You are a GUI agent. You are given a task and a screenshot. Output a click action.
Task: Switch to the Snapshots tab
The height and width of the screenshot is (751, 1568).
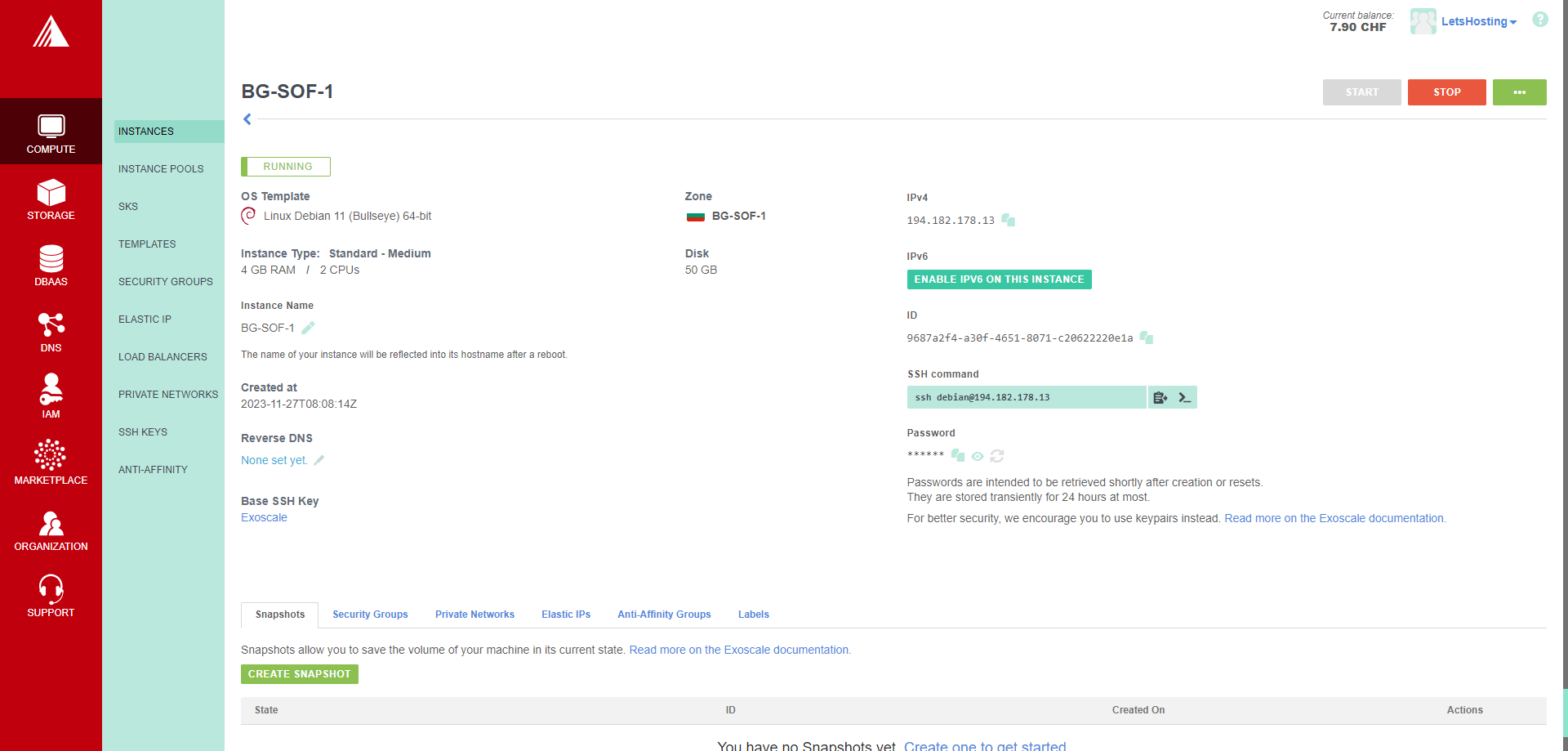tap(279, 615)
